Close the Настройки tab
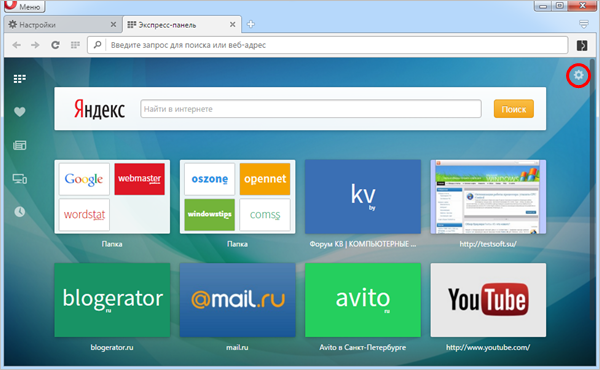 (113, 24)
